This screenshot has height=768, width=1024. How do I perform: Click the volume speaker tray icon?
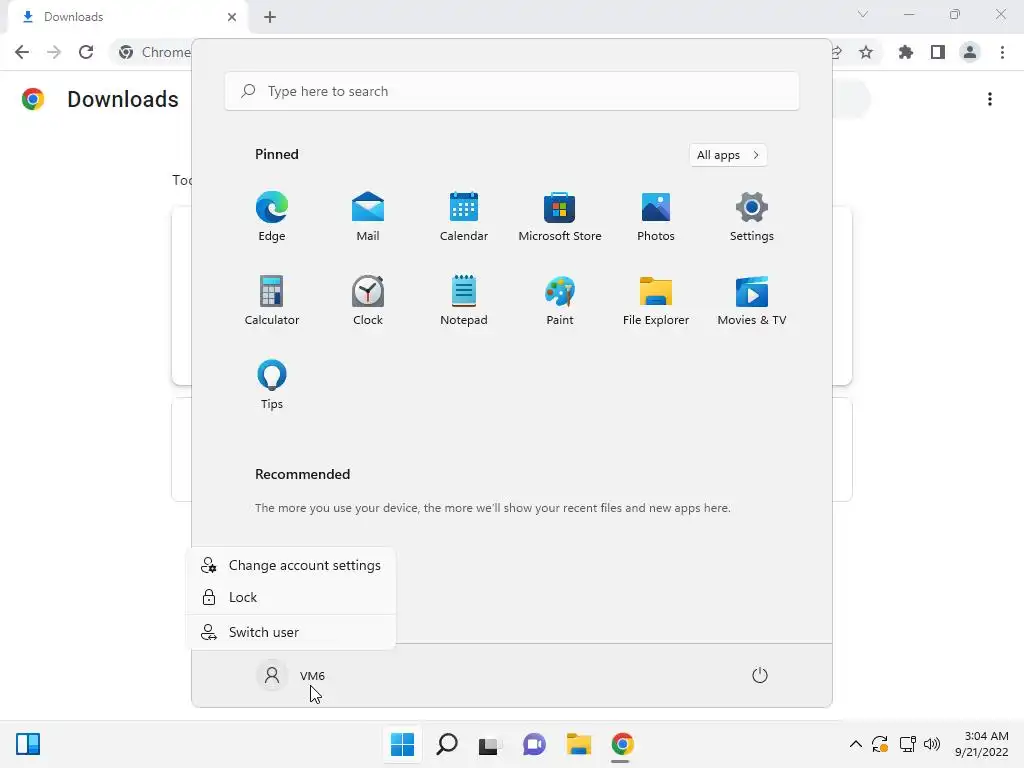[x=932, y=744]
